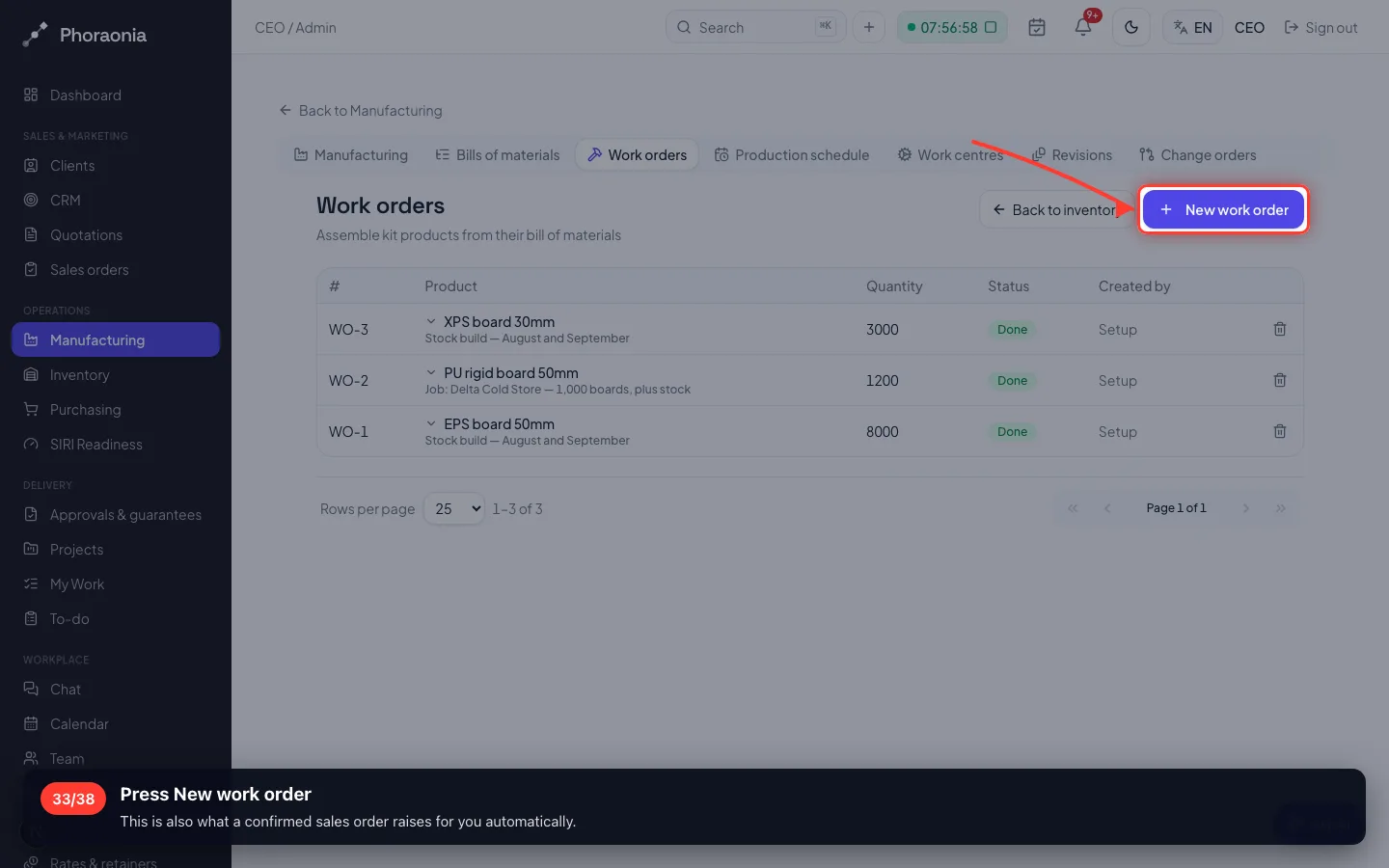This screenshot has height=868, width=1389.
Task: Click the Quantity column header
Action: 894,285
